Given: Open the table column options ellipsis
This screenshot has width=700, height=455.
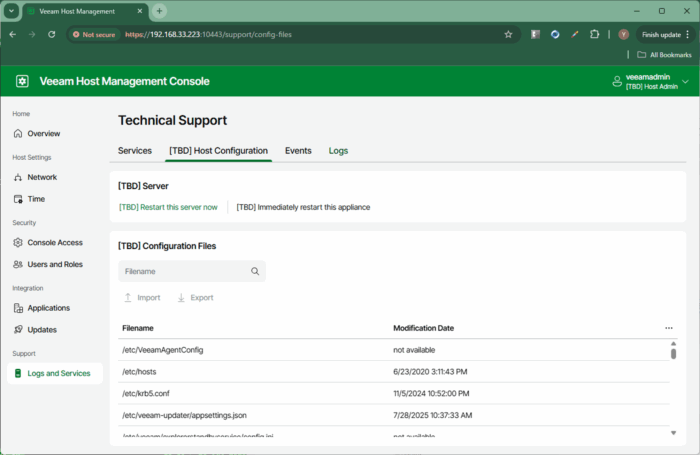Looking at the screenshot, I should click(x=669, y=328).
